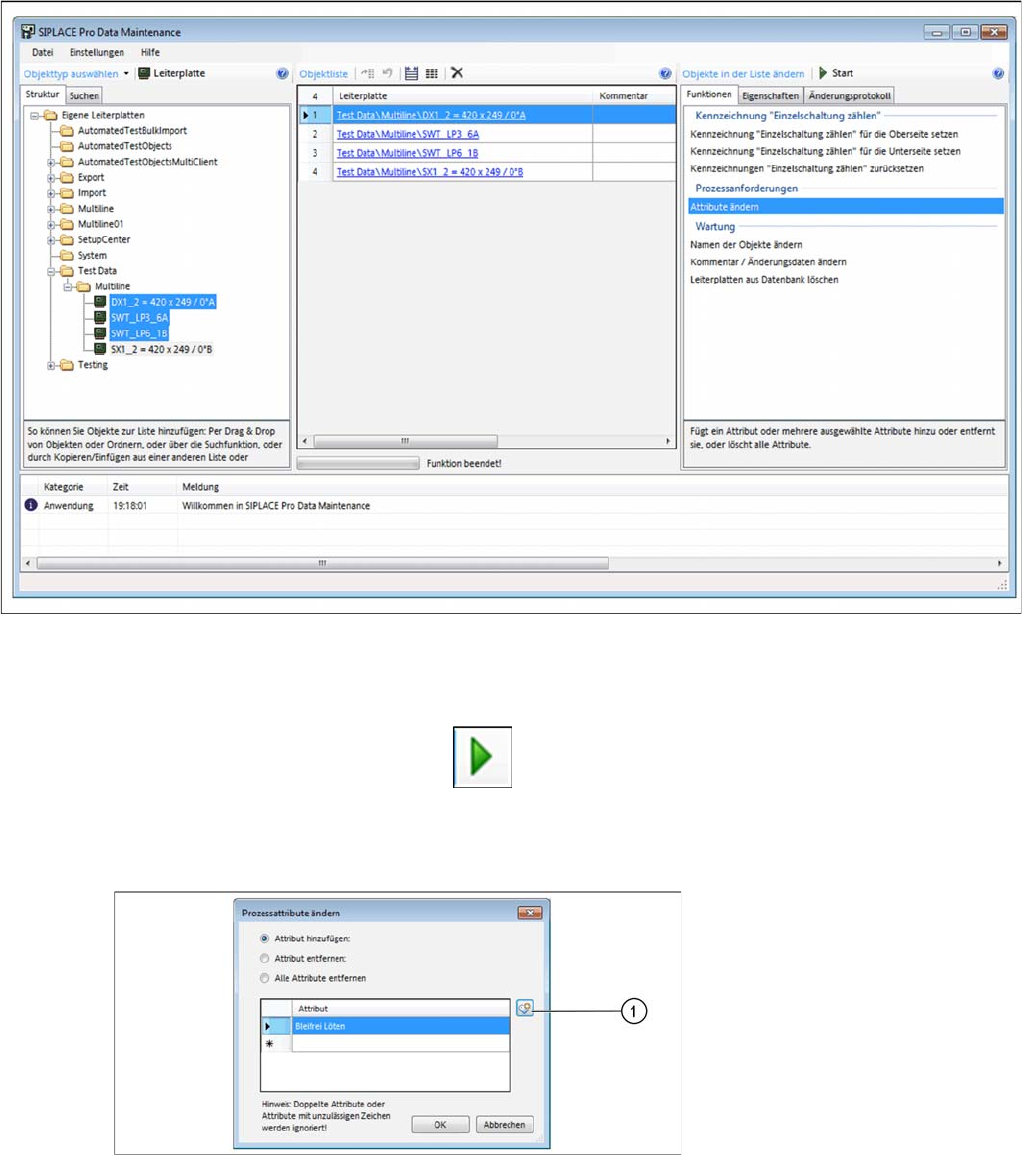Screen dimensions: 1022x1155
Task: Open link Test Data\Multiline\SX1_2 = 420 x 249 / 0°B
Action: tap(430, 172)
